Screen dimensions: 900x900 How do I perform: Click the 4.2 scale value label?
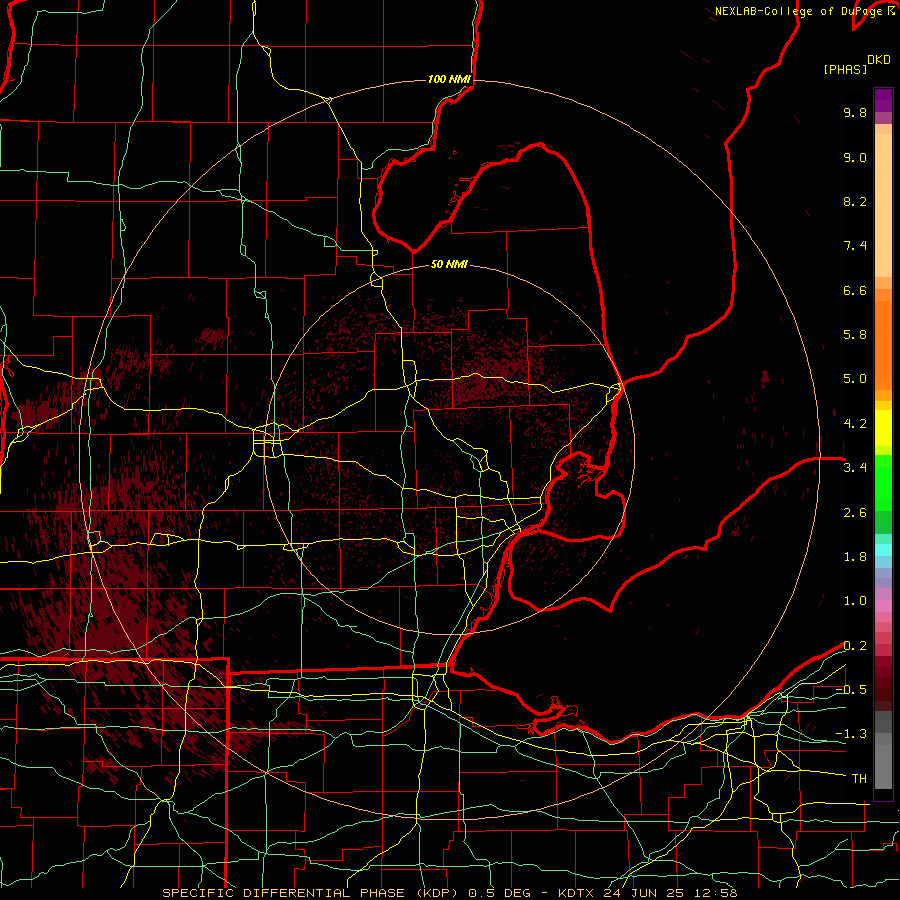point(855,424)
